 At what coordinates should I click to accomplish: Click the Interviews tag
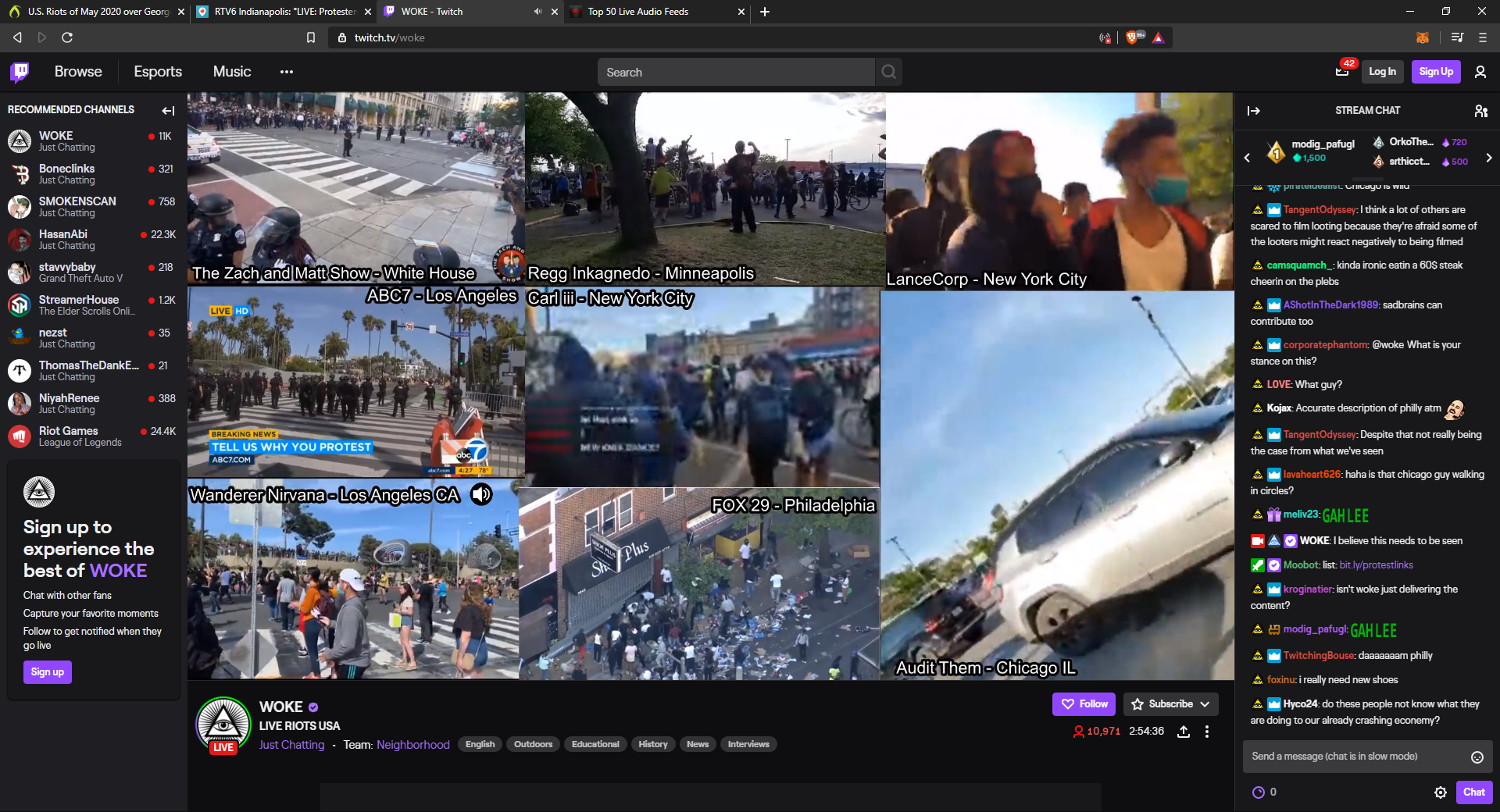pyautogui.click(x=748, y=745)
